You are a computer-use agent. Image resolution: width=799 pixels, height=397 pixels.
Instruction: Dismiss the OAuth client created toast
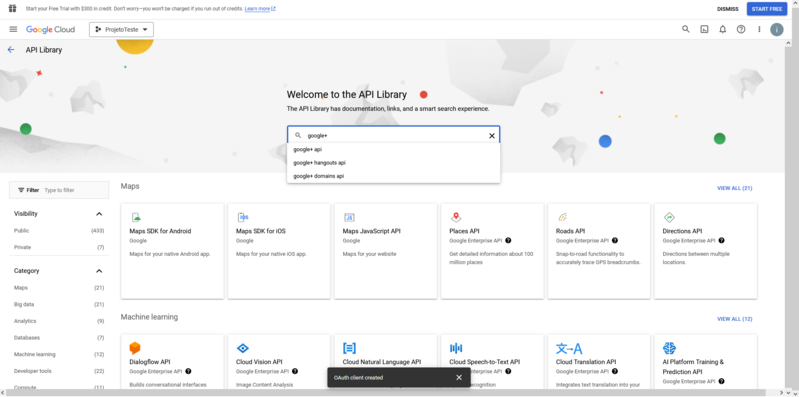(459, 378)
